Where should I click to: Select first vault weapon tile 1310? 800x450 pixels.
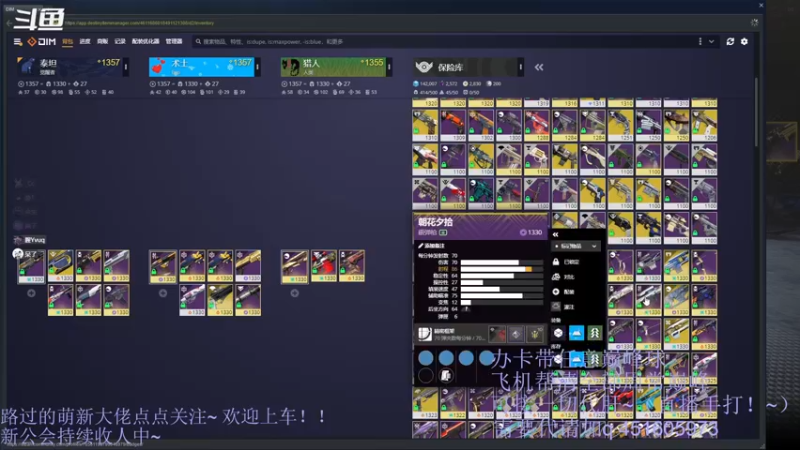[x=425, y=126]
